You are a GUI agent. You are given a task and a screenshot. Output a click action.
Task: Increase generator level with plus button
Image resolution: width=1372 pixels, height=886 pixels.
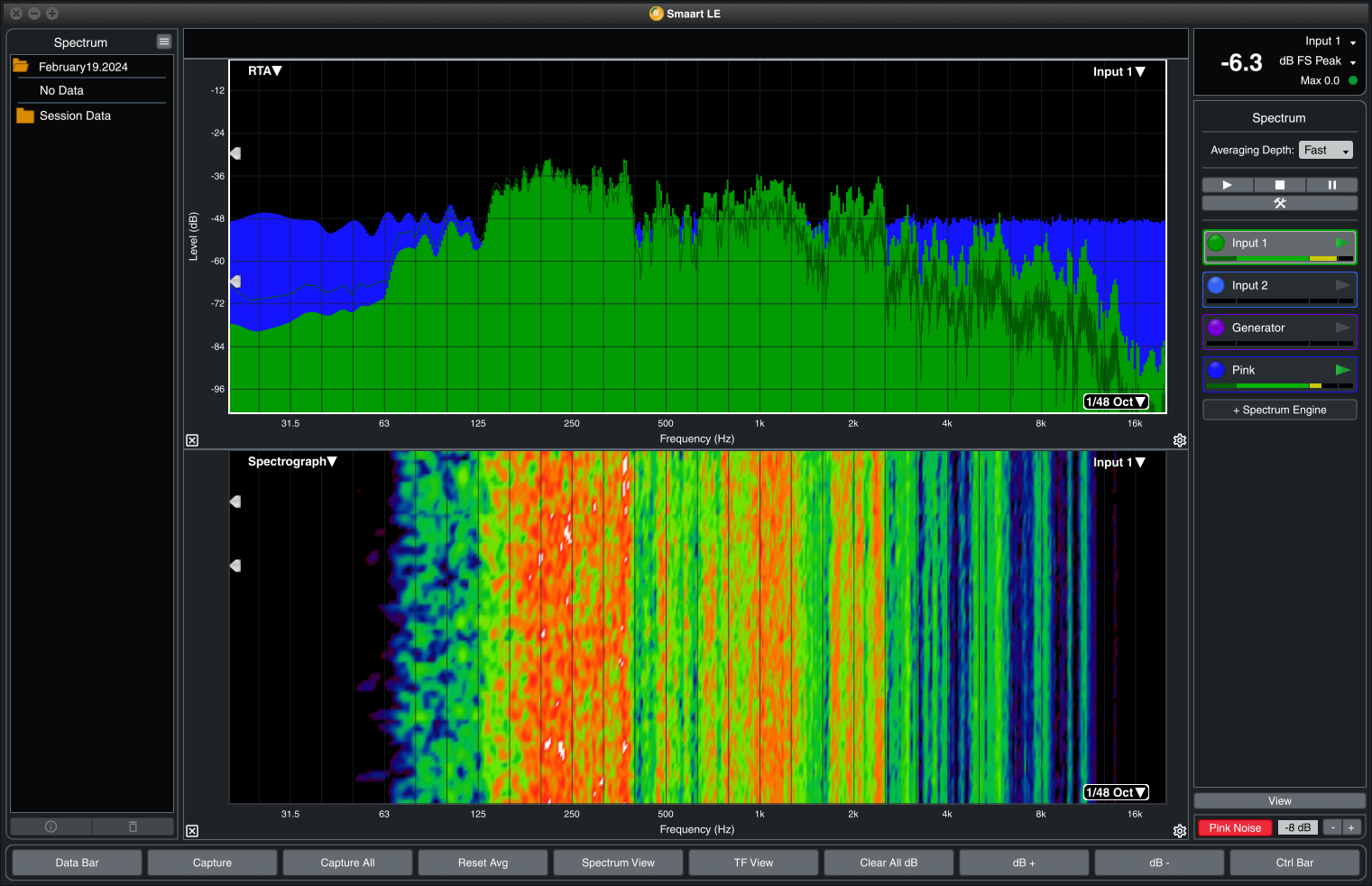tap(1350, 827)
